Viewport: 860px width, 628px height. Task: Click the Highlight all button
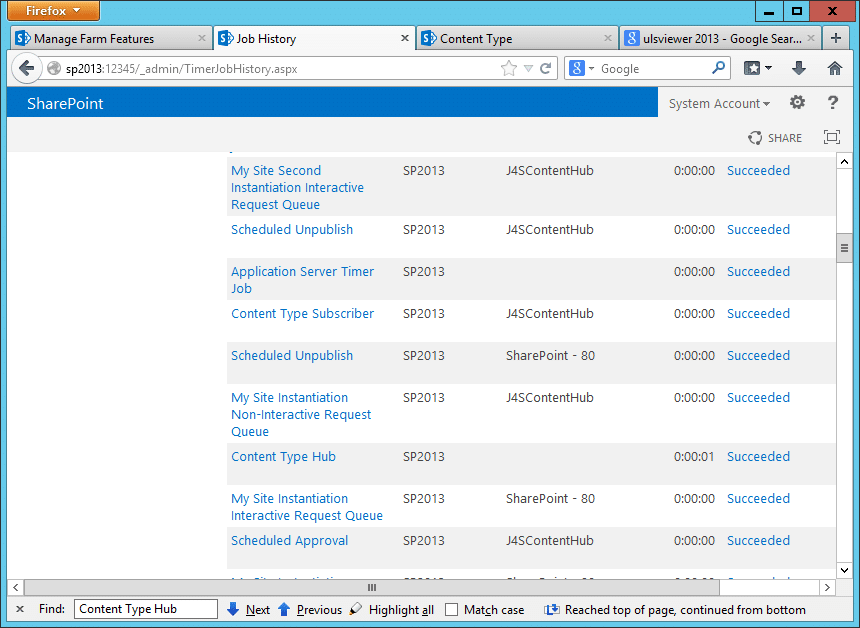point(392,609)
